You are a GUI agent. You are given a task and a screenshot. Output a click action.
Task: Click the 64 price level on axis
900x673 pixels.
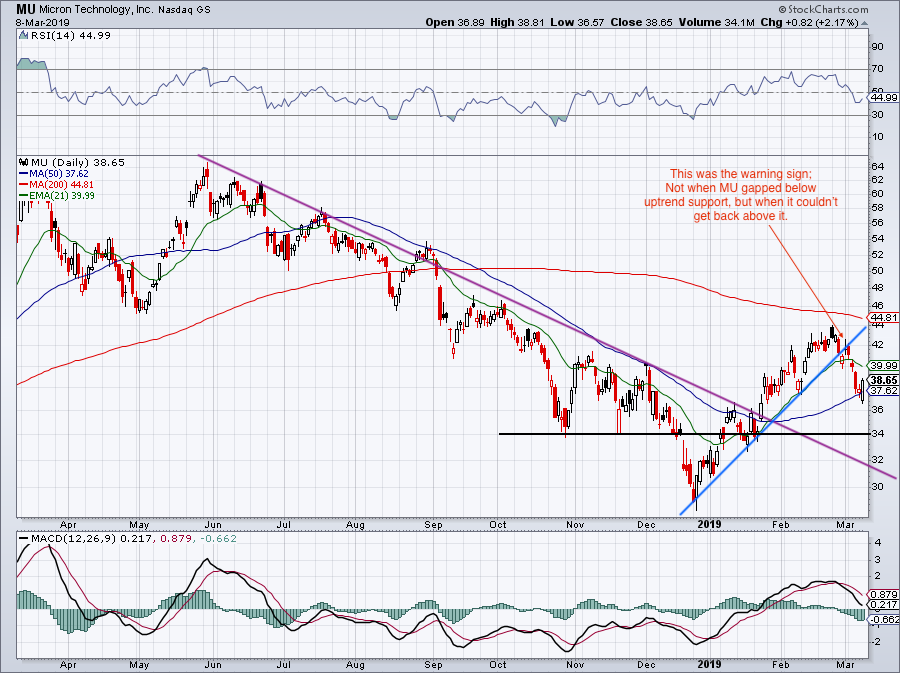pyautogui.click(x=878, y=166)
